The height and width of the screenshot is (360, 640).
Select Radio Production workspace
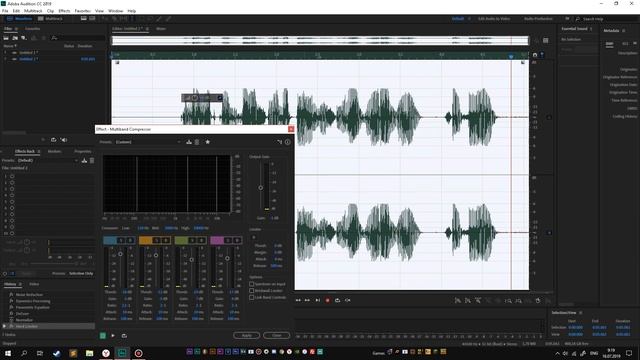[x=538, y=19]
